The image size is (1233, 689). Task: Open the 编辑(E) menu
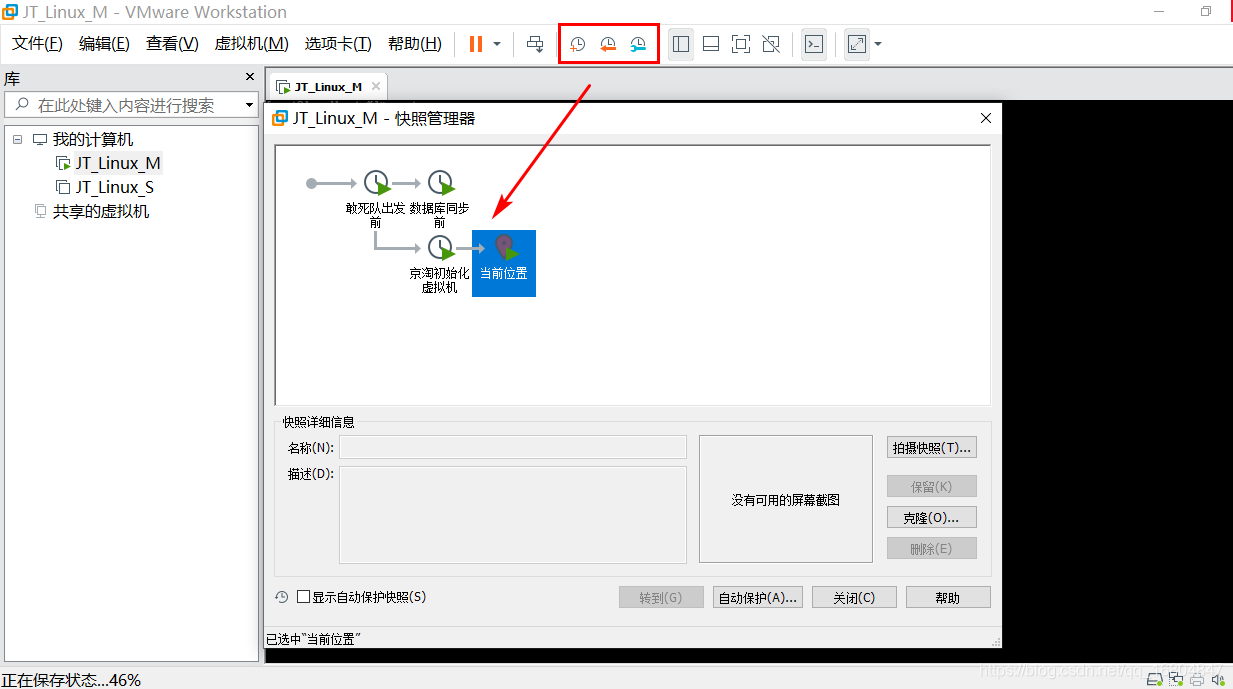pyautogui.click(x=104, y=44)
